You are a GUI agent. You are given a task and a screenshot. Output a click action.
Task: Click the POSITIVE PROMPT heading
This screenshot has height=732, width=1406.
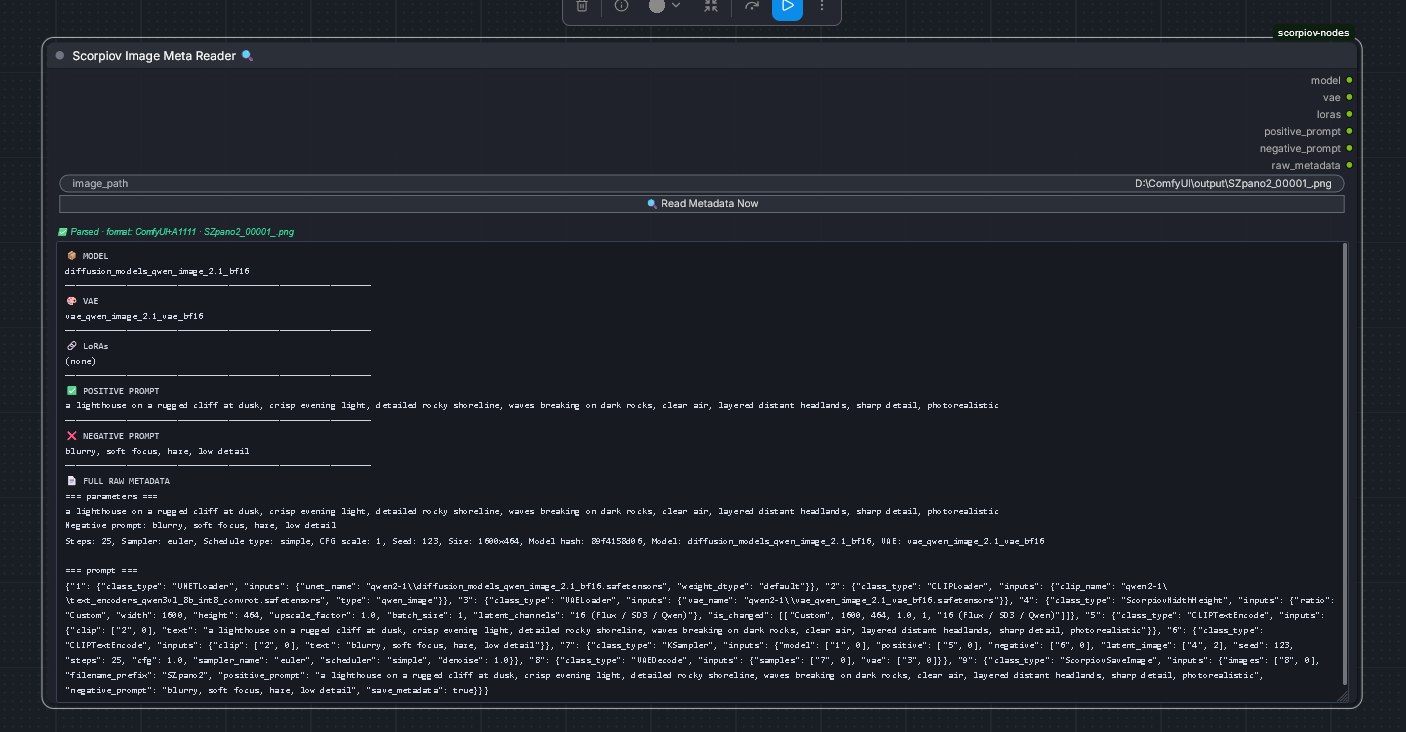point(112,391)
